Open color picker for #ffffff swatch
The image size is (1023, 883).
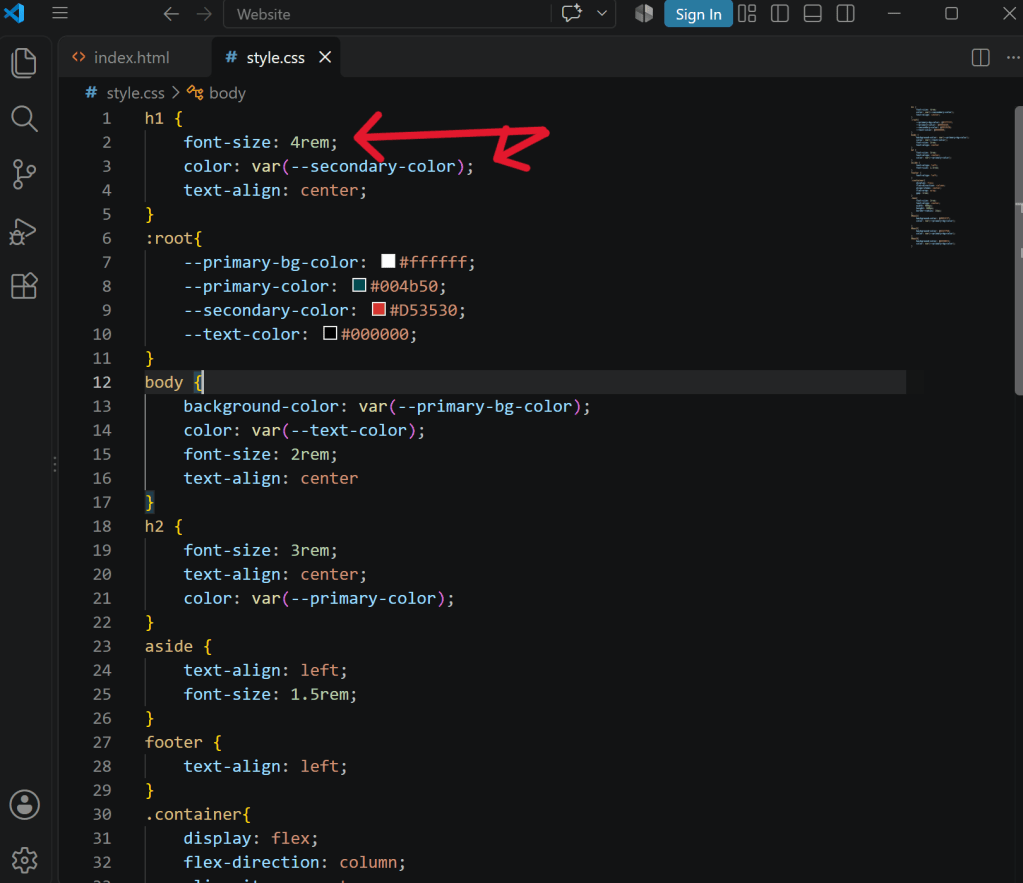click(388, 261)
